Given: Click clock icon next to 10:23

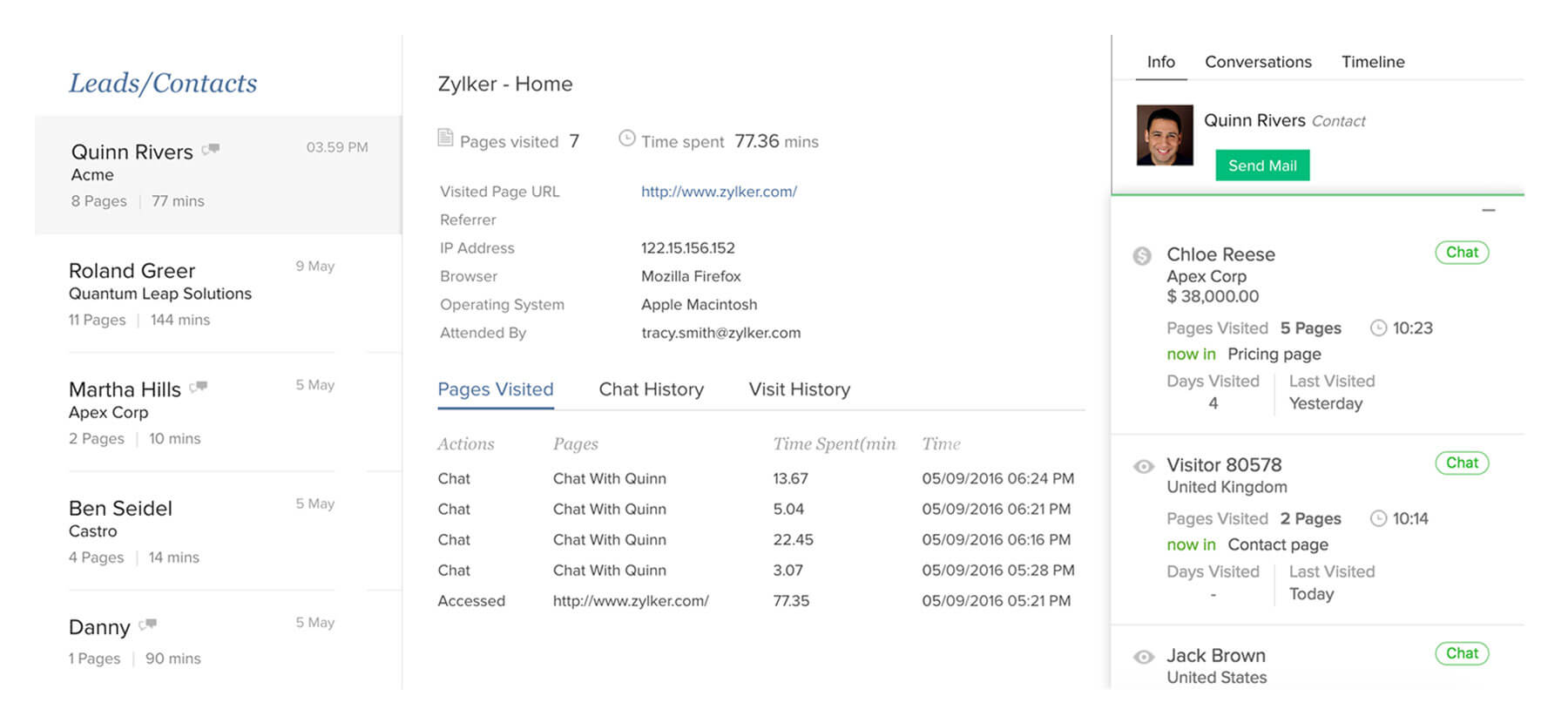Looking at the screenshot, I should [x=1378, y=328].
